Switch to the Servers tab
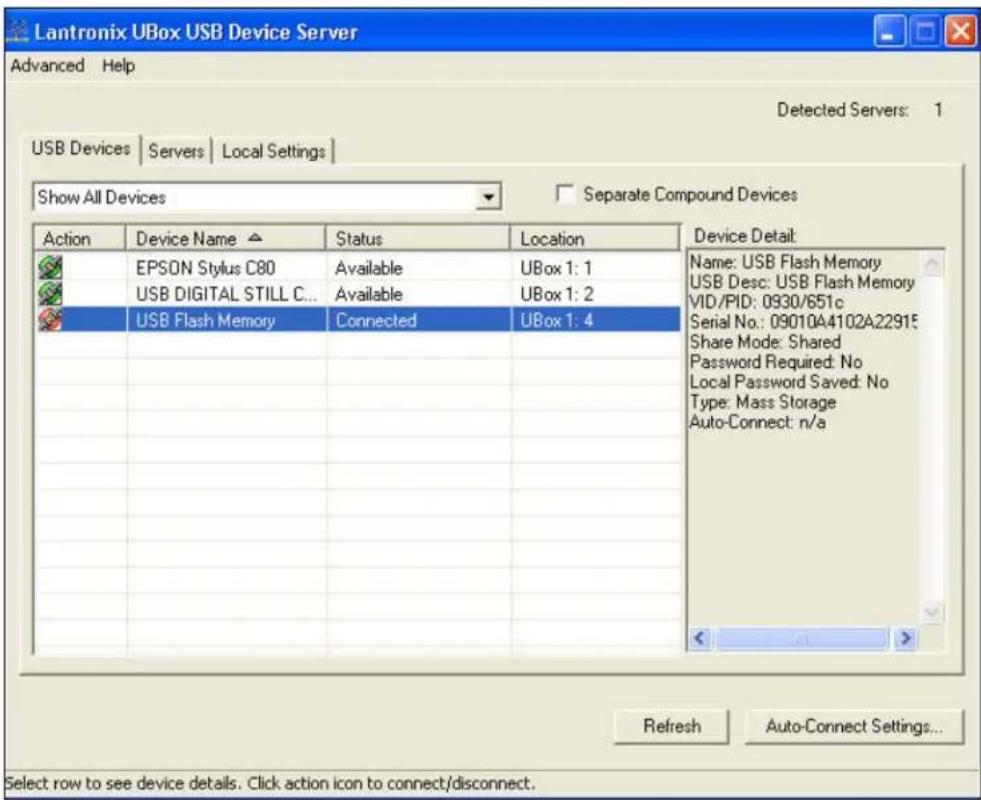This screenshot has width=981, height=800. (176, 151)
